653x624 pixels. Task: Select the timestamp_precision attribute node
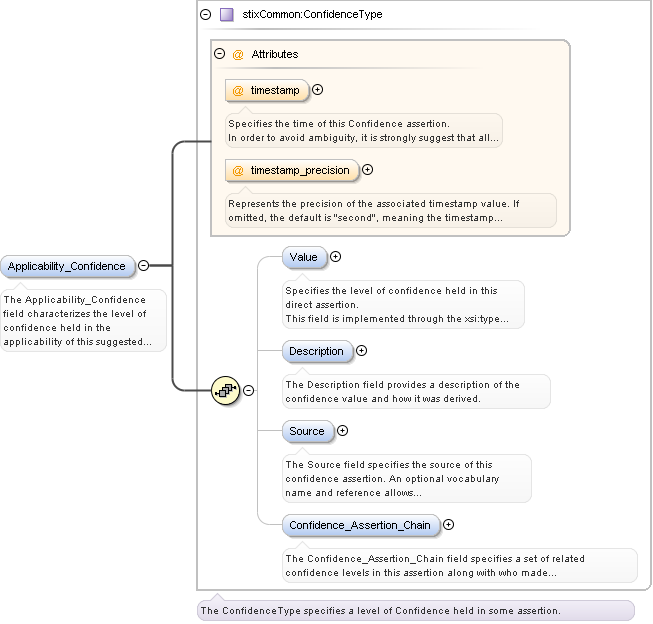(x=292, y=170)
